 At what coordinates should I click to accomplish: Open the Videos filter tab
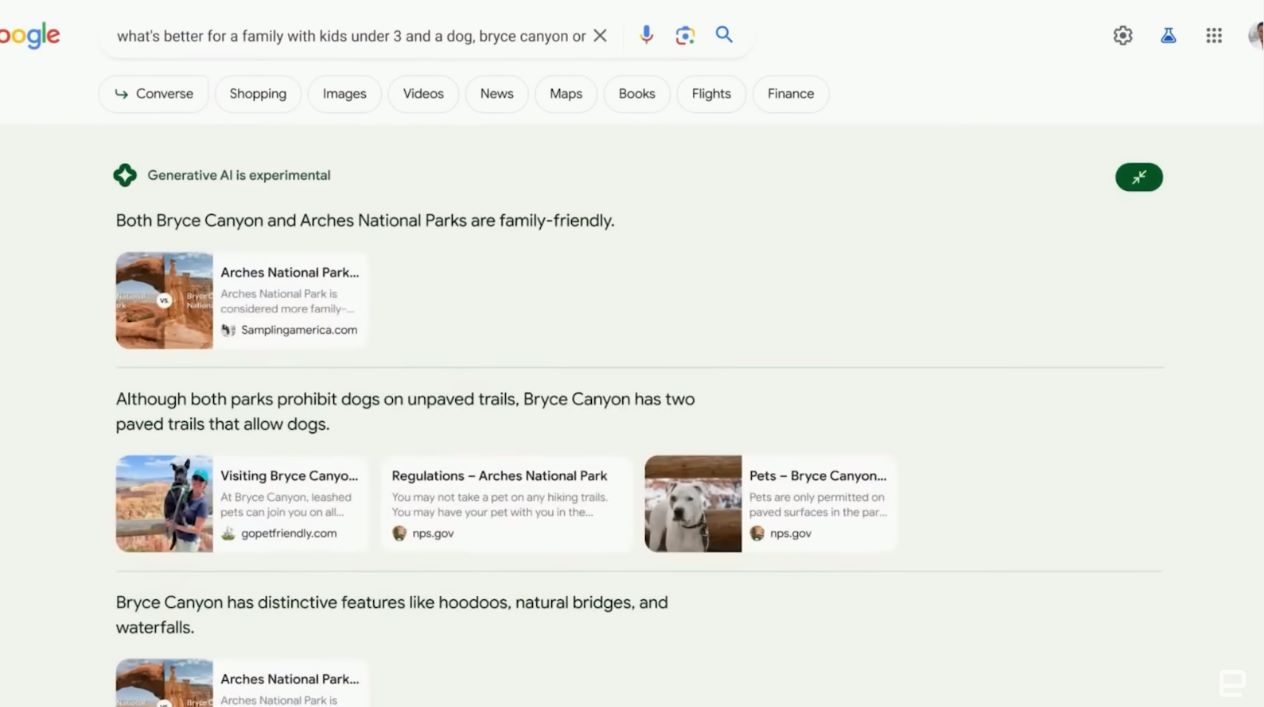[423, 94]
